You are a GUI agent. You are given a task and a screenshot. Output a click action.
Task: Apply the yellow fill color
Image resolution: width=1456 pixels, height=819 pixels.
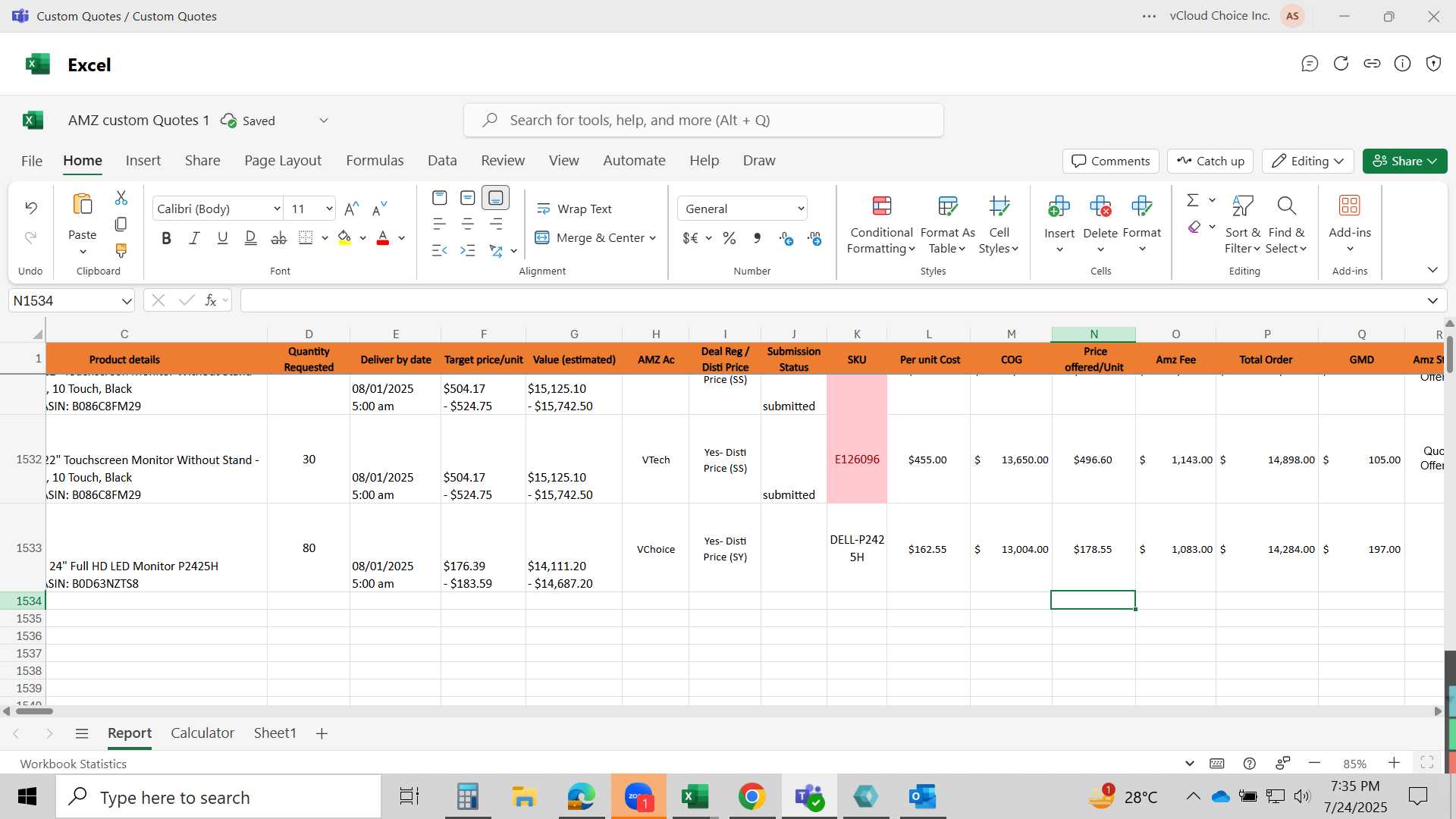coord(344,238)
